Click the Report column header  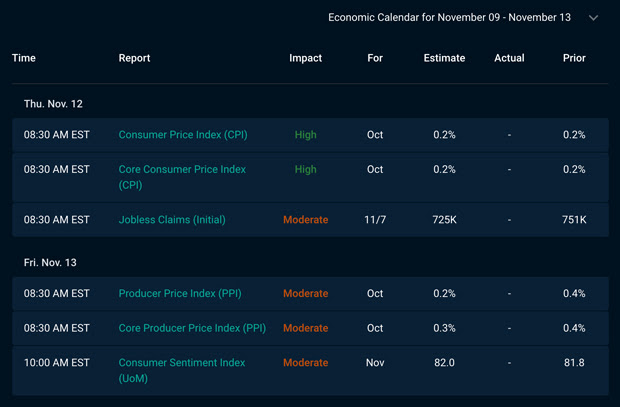coord(134,58)
